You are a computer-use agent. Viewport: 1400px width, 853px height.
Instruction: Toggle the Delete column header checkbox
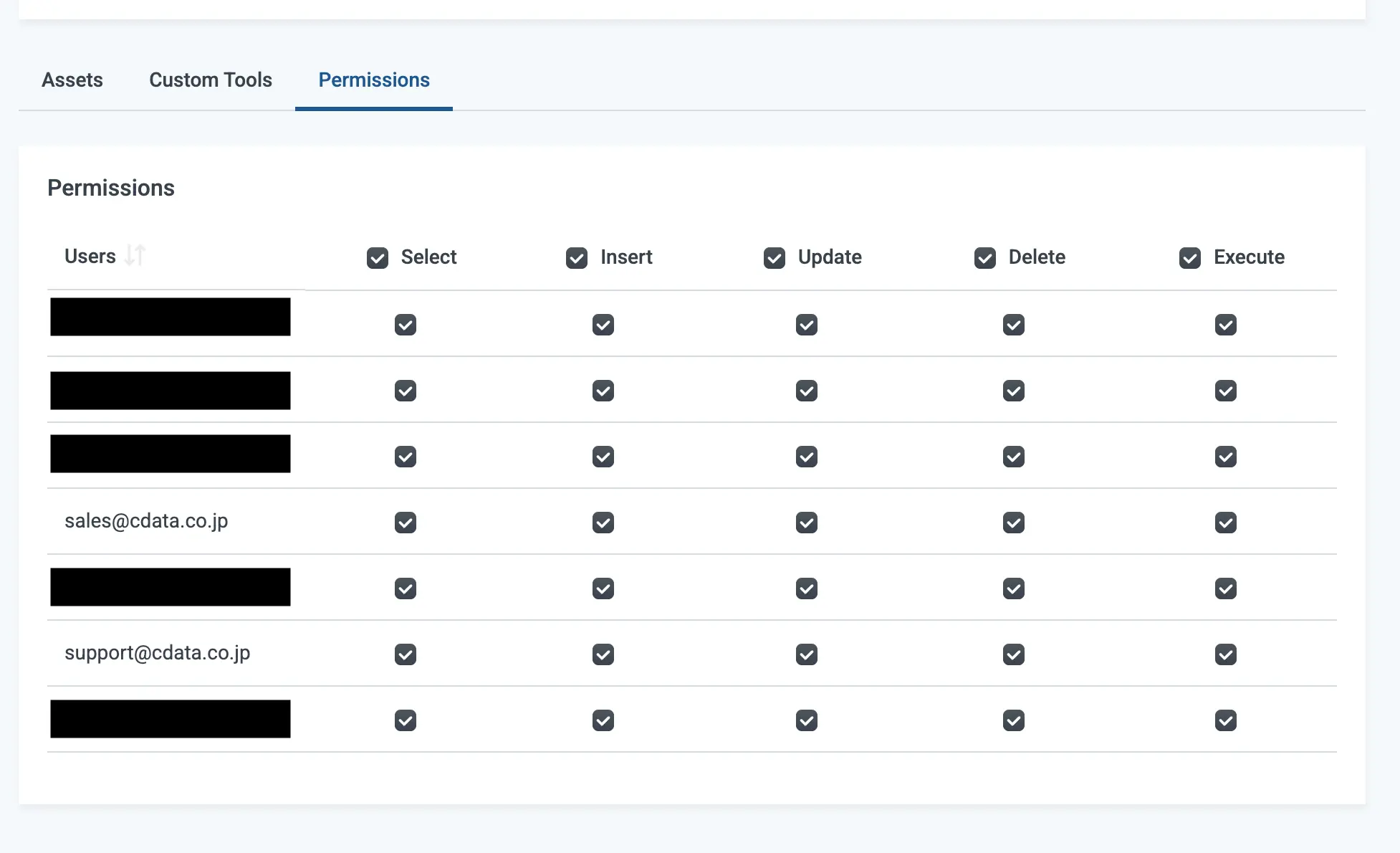click(985, 258)
